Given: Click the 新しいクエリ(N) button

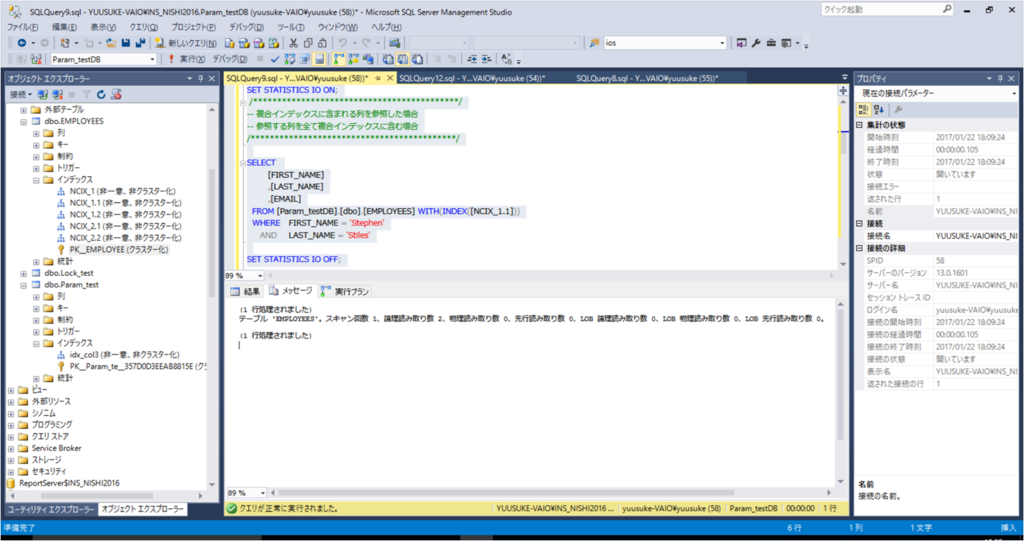Looking at the screenshot, I should click(x=186, y=42).
